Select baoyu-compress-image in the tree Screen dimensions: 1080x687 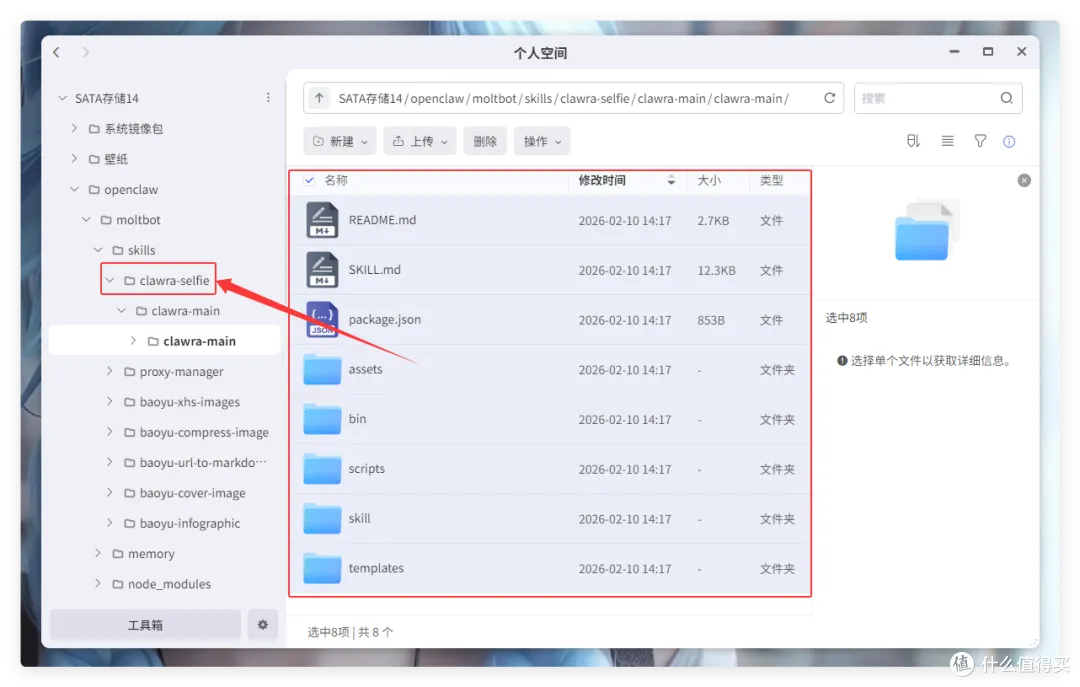[x=204, y=432]
